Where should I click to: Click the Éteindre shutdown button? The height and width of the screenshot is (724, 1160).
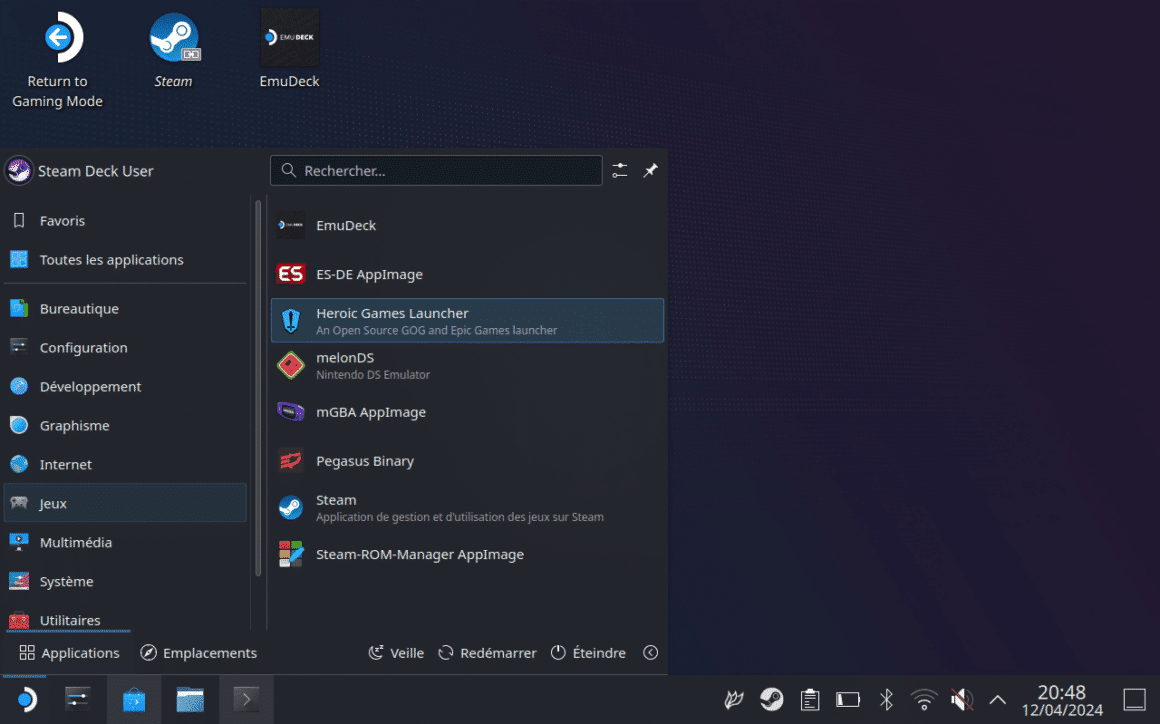[x=589, y=653]
